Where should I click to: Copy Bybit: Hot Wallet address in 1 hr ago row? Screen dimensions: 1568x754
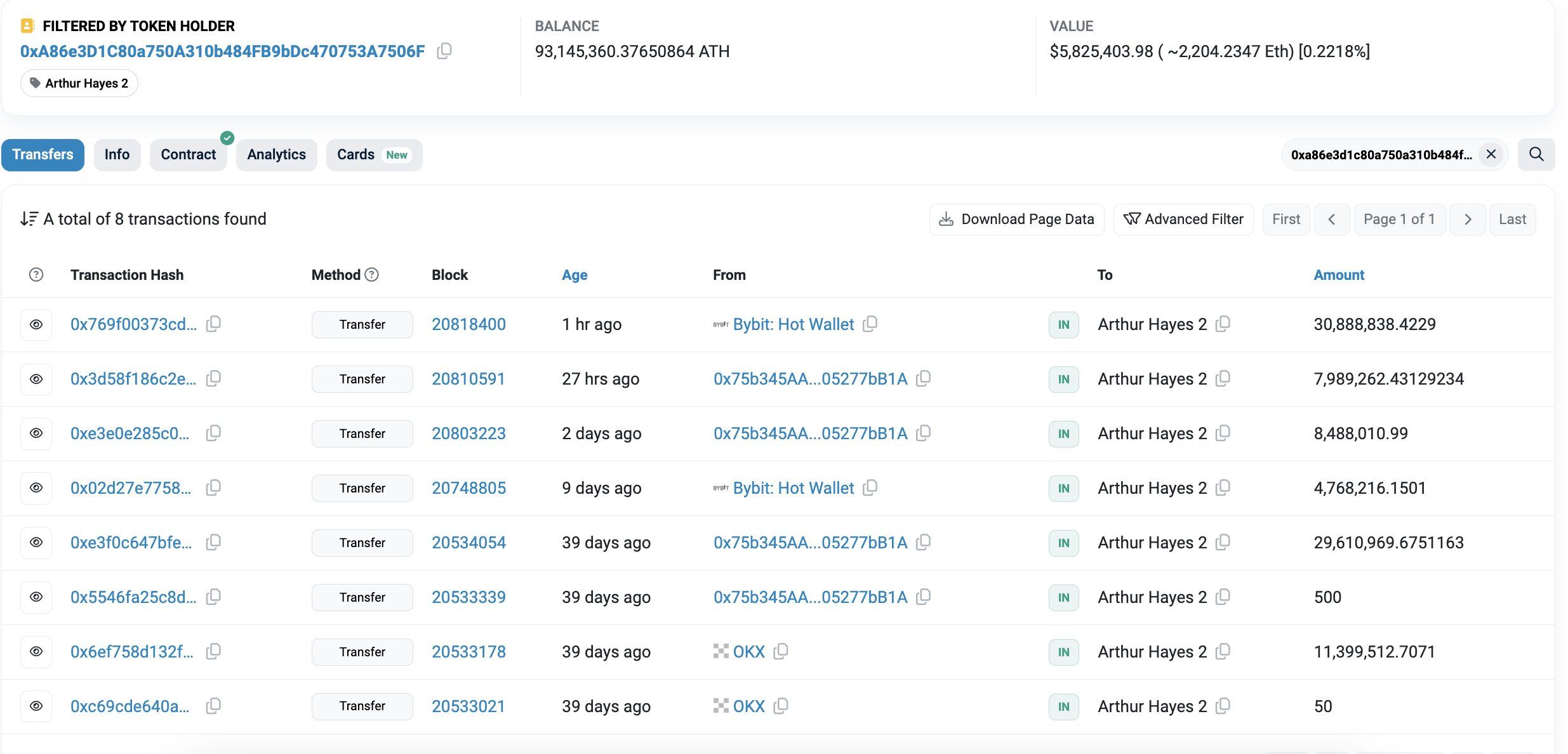point(870,324)
